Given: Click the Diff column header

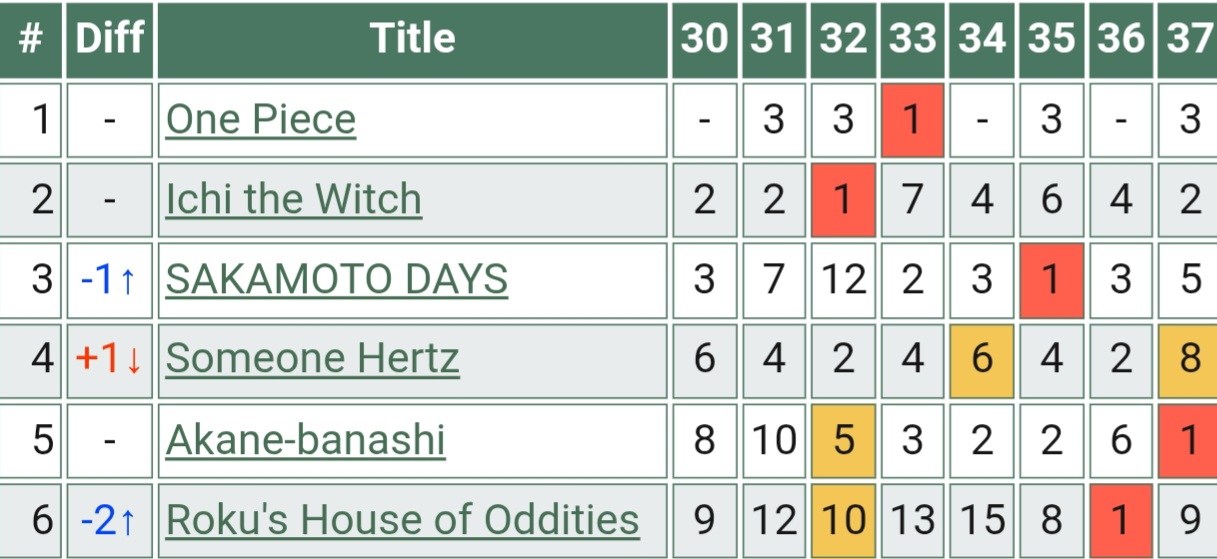Looking at the screenshot, I should [110, 40].
